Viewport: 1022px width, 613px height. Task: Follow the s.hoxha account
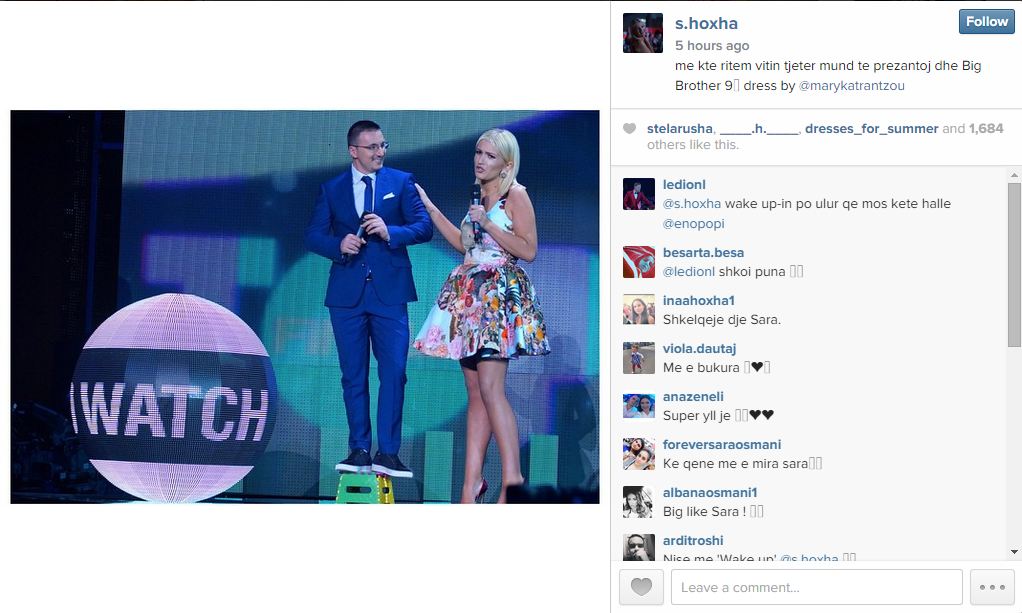click(x=986, y=22)
